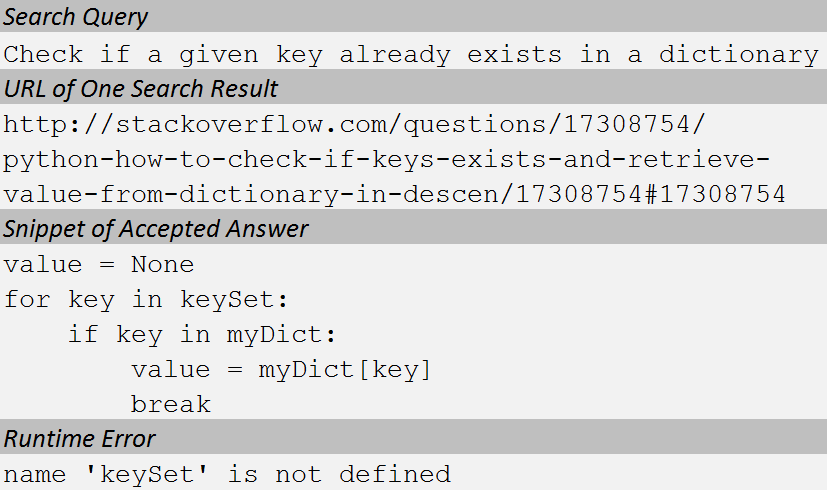Click 'keySet' in the for loop
This screenshot has height=490, width=827.
click(x=227, y=300)
